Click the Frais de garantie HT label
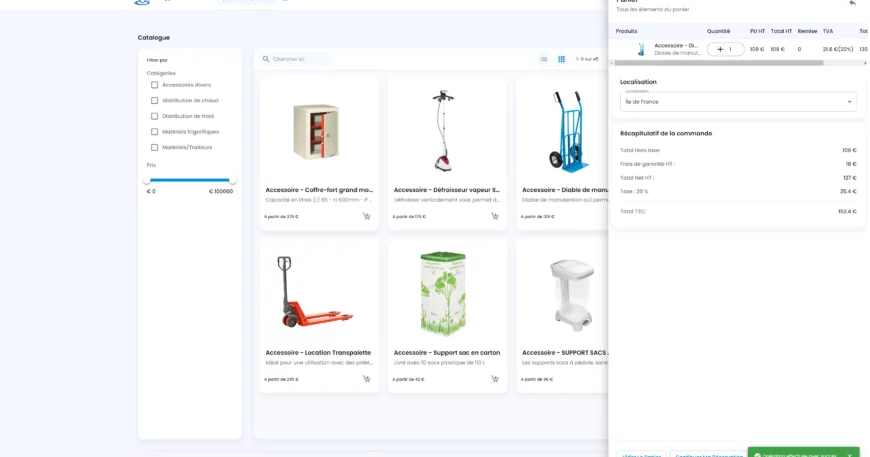The image size is (870, 457). 648,164
